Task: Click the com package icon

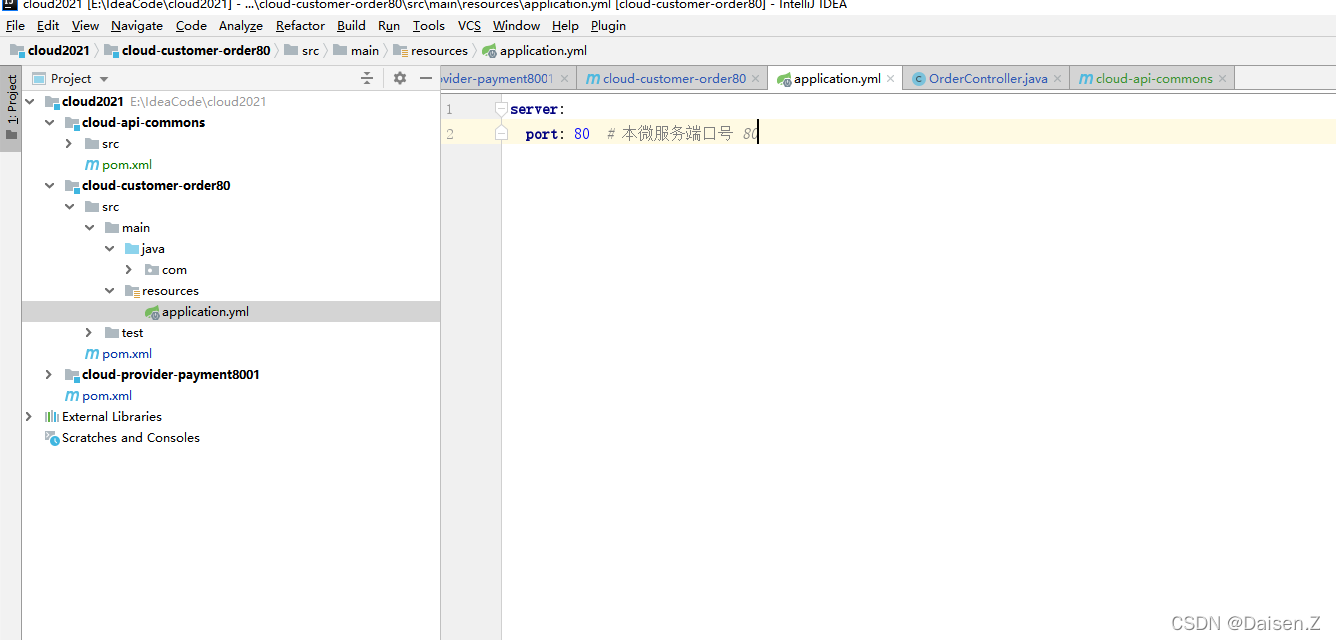Action: [x=152, y=270]
